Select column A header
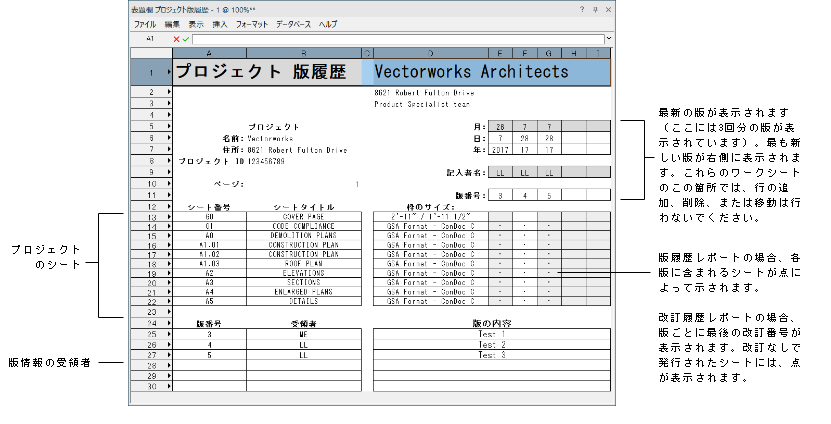 209,53
